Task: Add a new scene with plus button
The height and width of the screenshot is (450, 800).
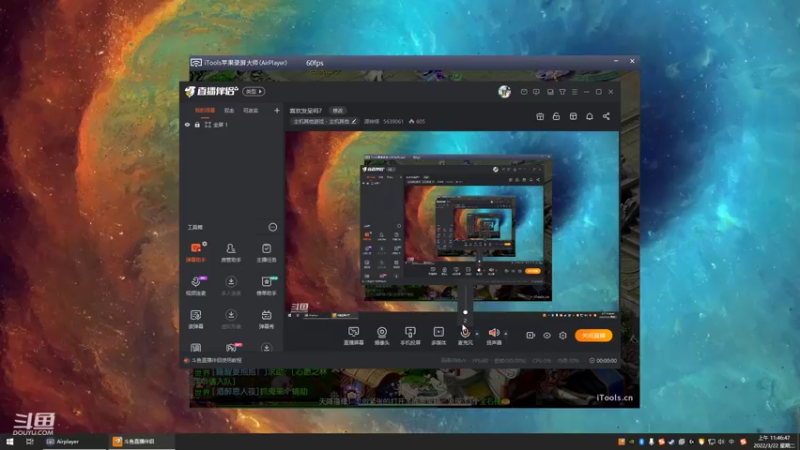Action: (277, 110)
